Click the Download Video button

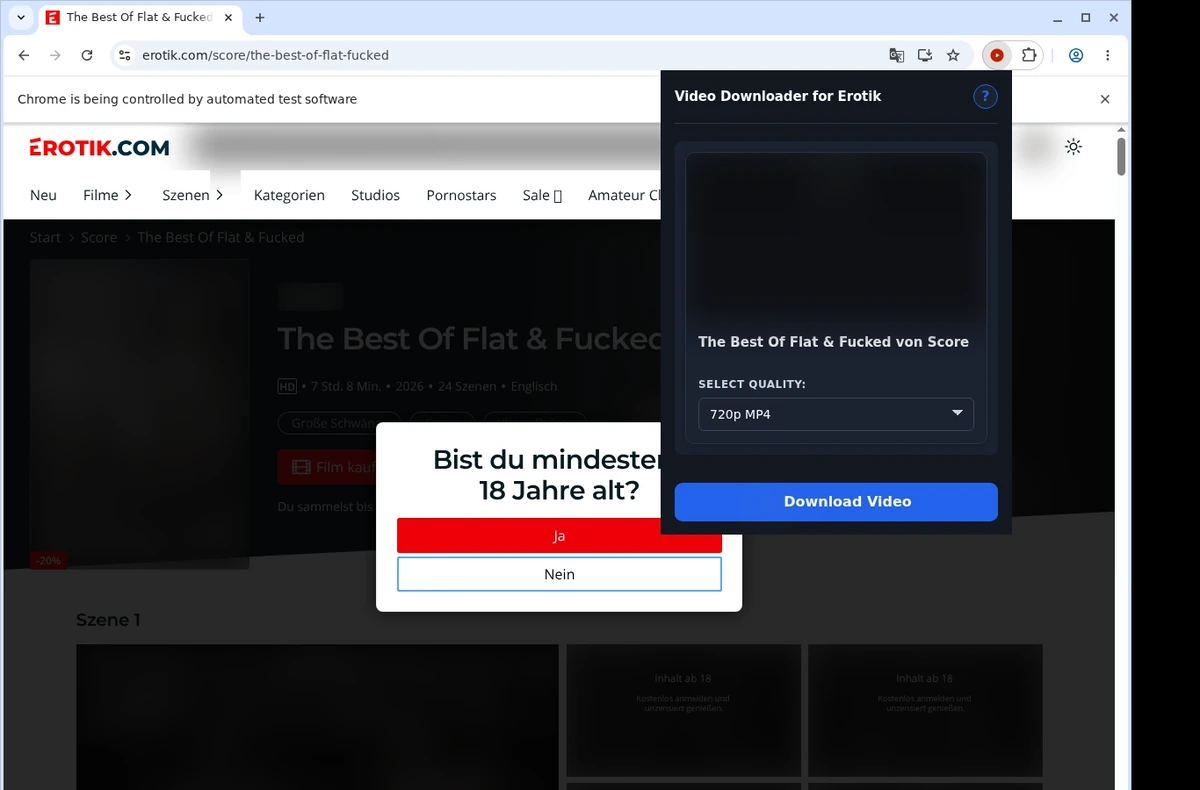[836, 502]
